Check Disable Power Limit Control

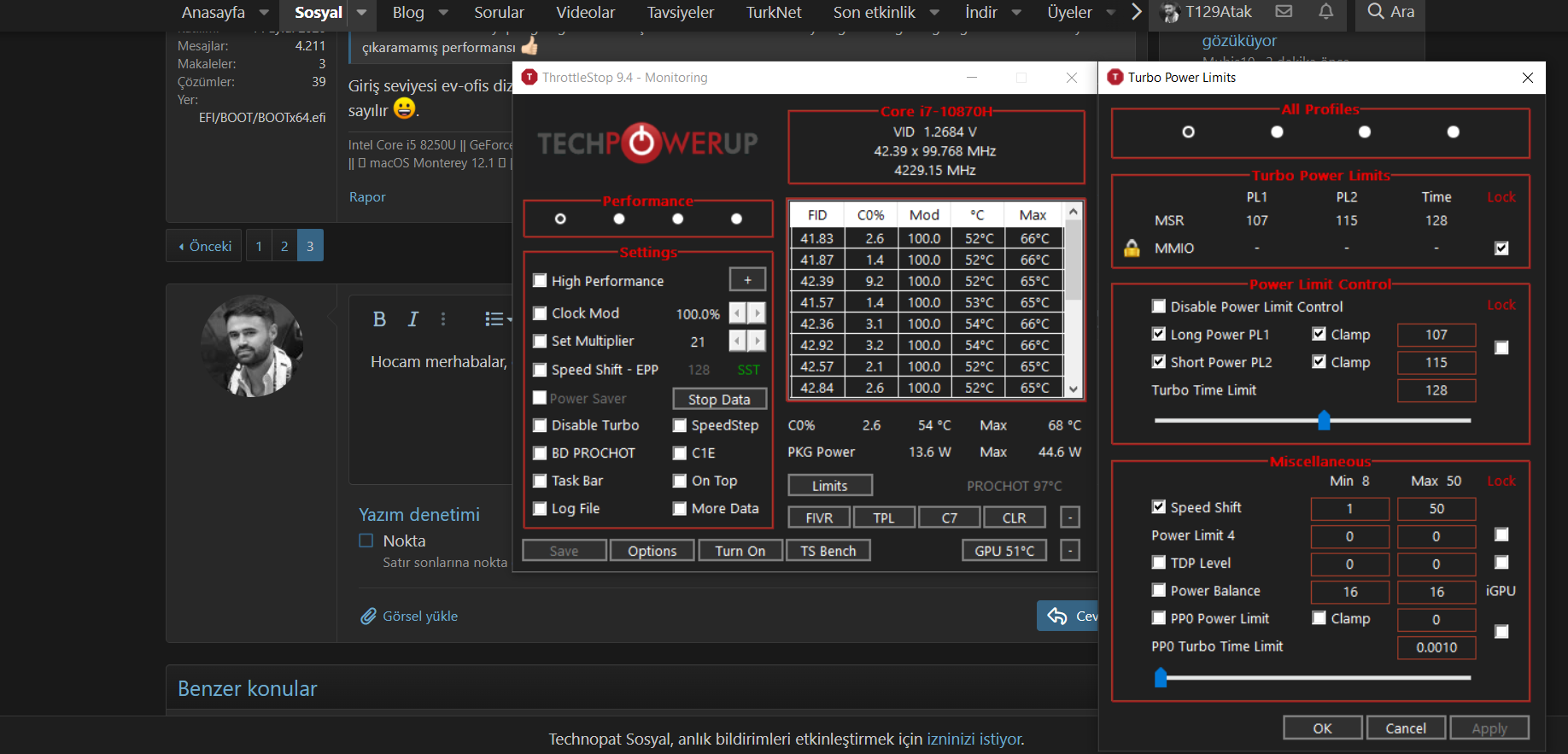point(1159,306)
